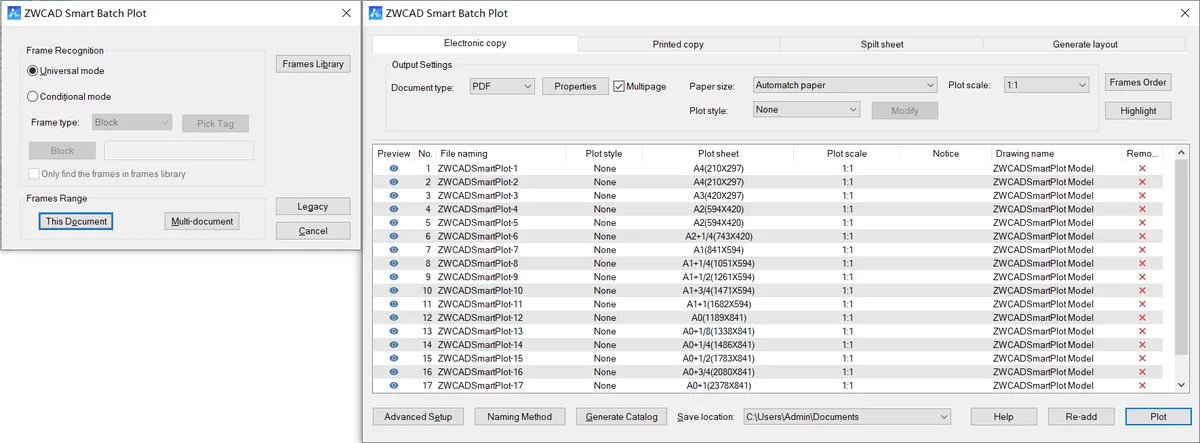Switch to the Printed copy tab
This screenshot has width=1200, height=443.
[x=678, y=44]
